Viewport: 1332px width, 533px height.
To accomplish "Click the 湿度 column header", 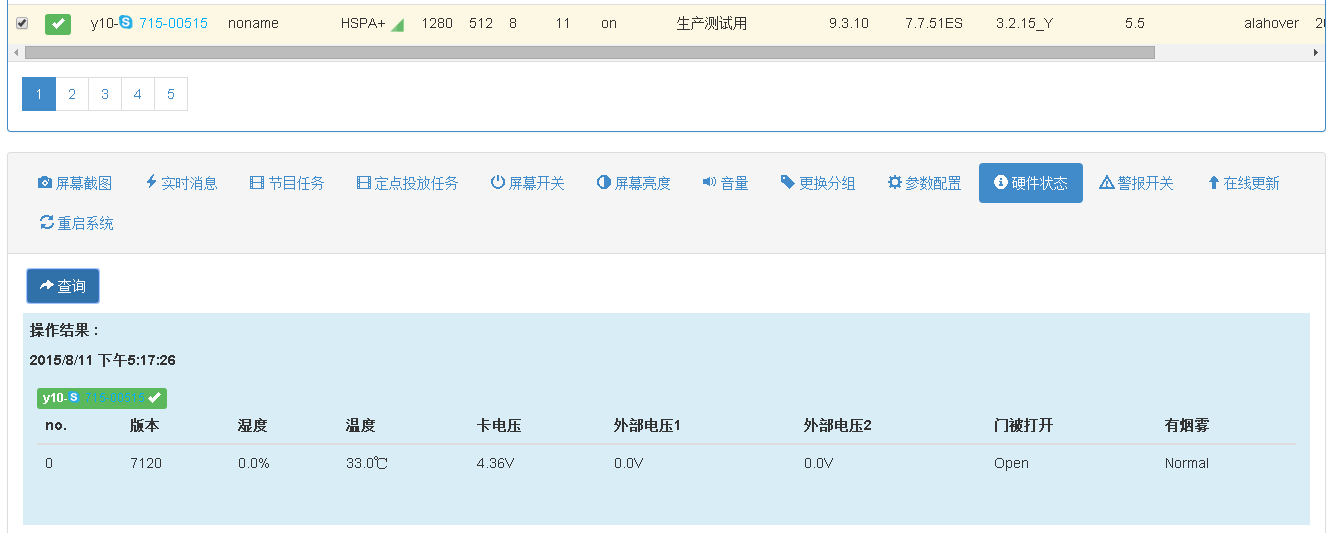I will (252, 426).
